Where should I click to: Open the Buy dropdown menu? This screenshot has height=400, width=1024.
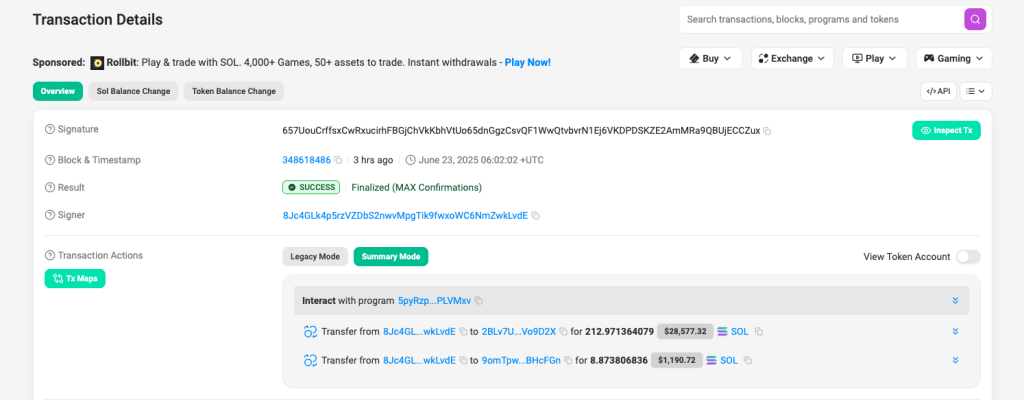710,59
